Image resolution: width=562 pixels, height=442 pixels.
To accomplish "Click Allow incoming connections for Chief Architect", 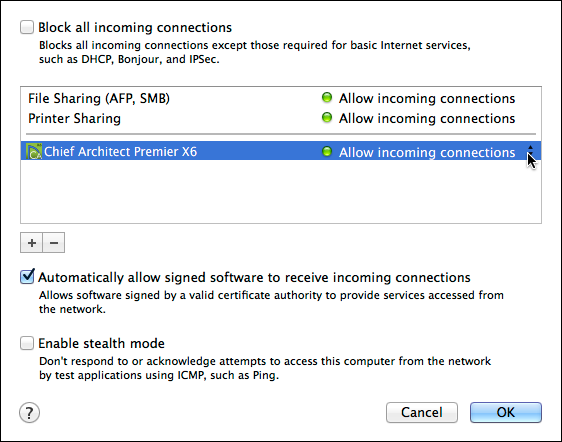I will (427, 152).
